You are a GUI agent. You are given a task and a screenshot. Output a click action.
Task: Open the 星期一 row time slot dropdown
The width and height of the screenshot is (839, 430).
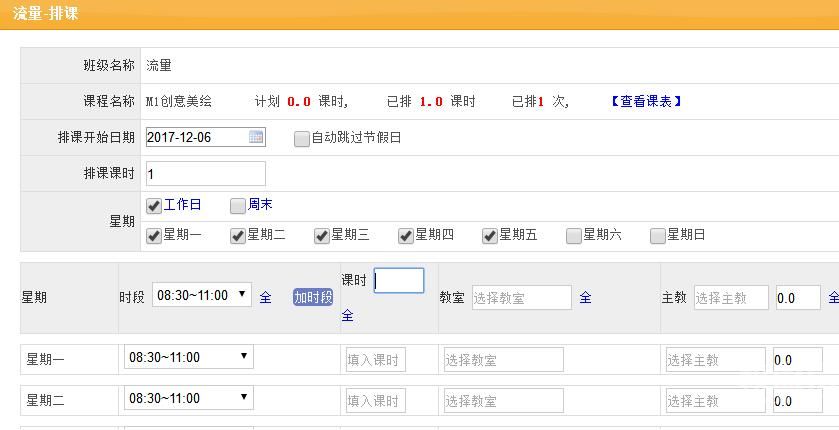tap(189, 357)
